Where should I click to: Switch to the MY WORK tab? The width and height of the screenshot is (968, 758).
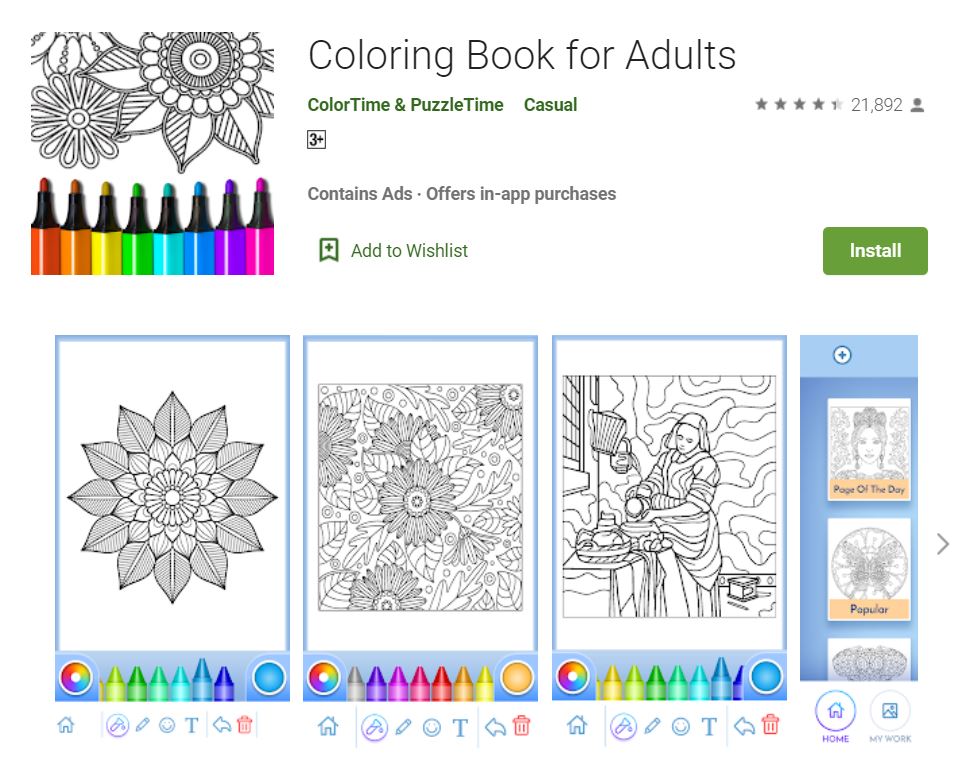click(x=890, y=717)
